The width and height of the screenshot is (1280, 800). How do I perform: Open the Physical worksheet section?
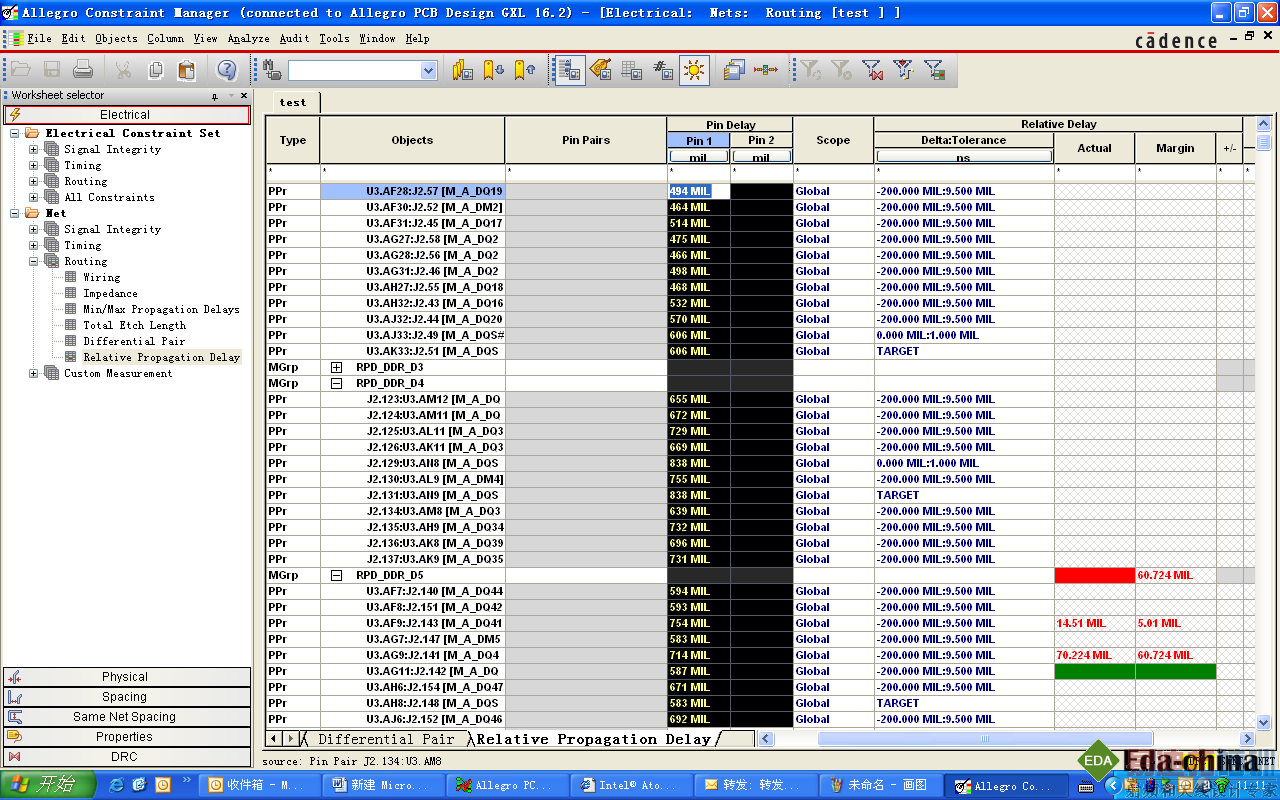[x=126, y=677]
